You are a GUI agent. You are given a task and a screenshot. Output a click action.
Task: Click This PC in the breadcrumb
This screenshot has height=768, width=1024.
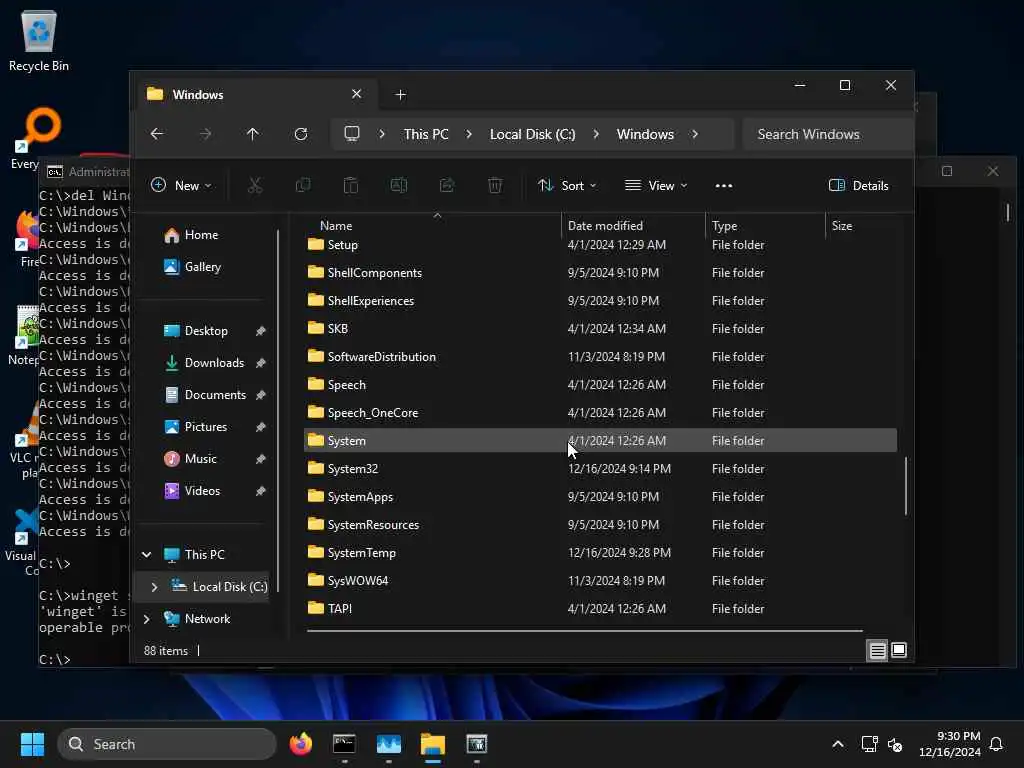[x=426, y=134]
